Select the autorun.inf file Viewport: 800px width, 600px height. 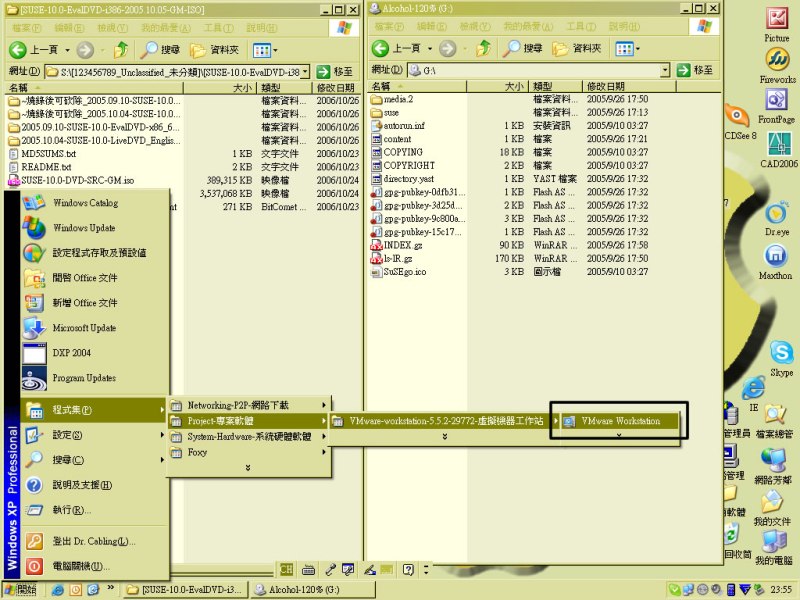point(398,126)
